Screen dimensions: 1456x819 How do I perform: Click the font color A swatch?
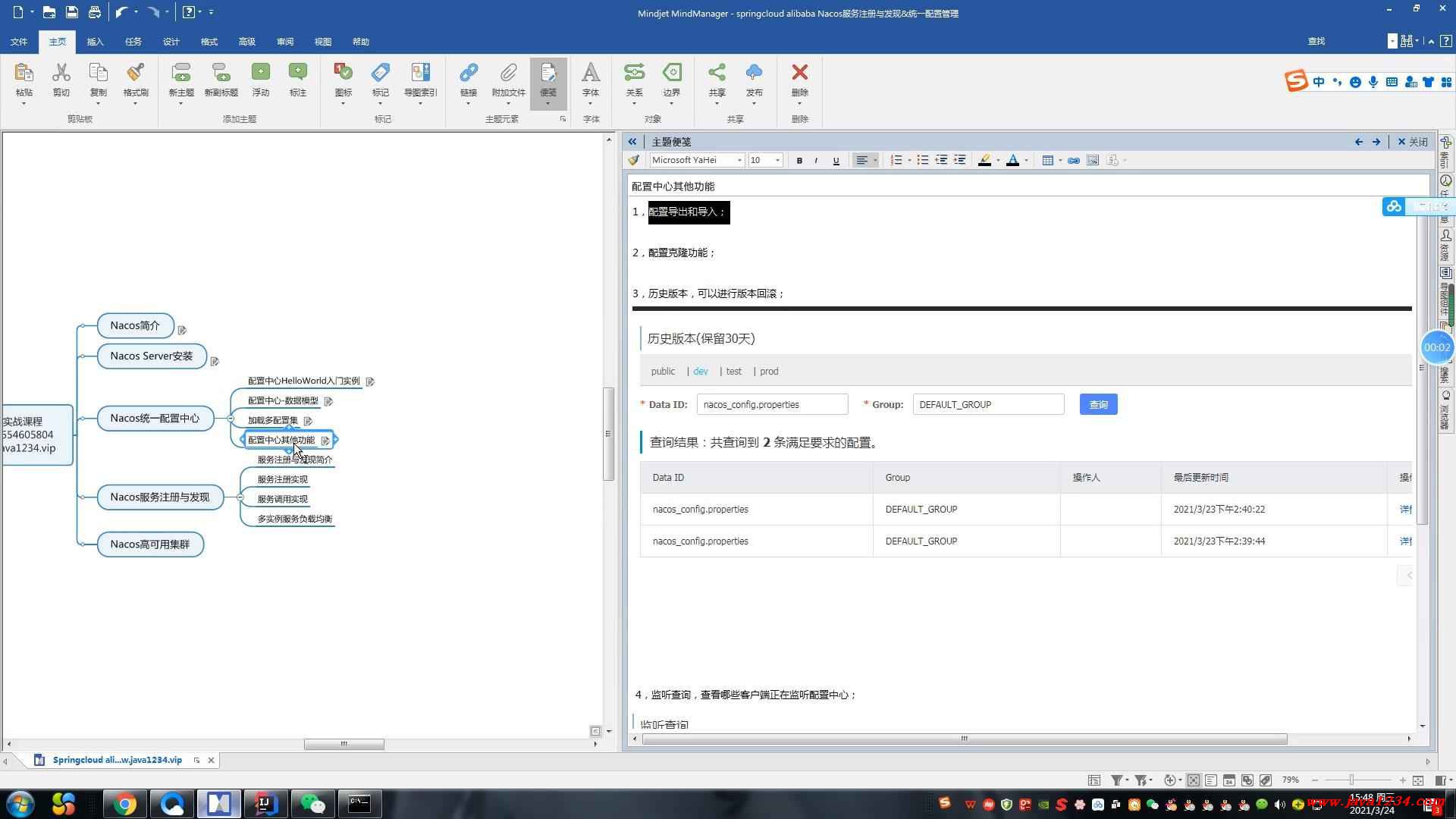1012,160
